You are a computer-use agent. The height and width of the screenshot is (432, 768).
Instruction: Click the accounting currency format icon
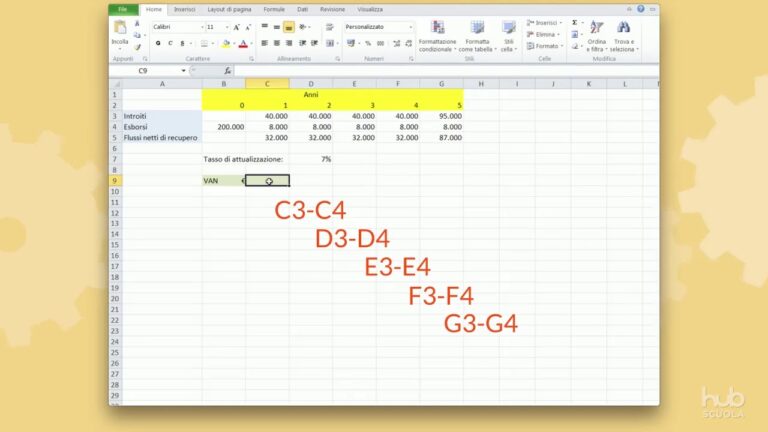pos(351,44)
